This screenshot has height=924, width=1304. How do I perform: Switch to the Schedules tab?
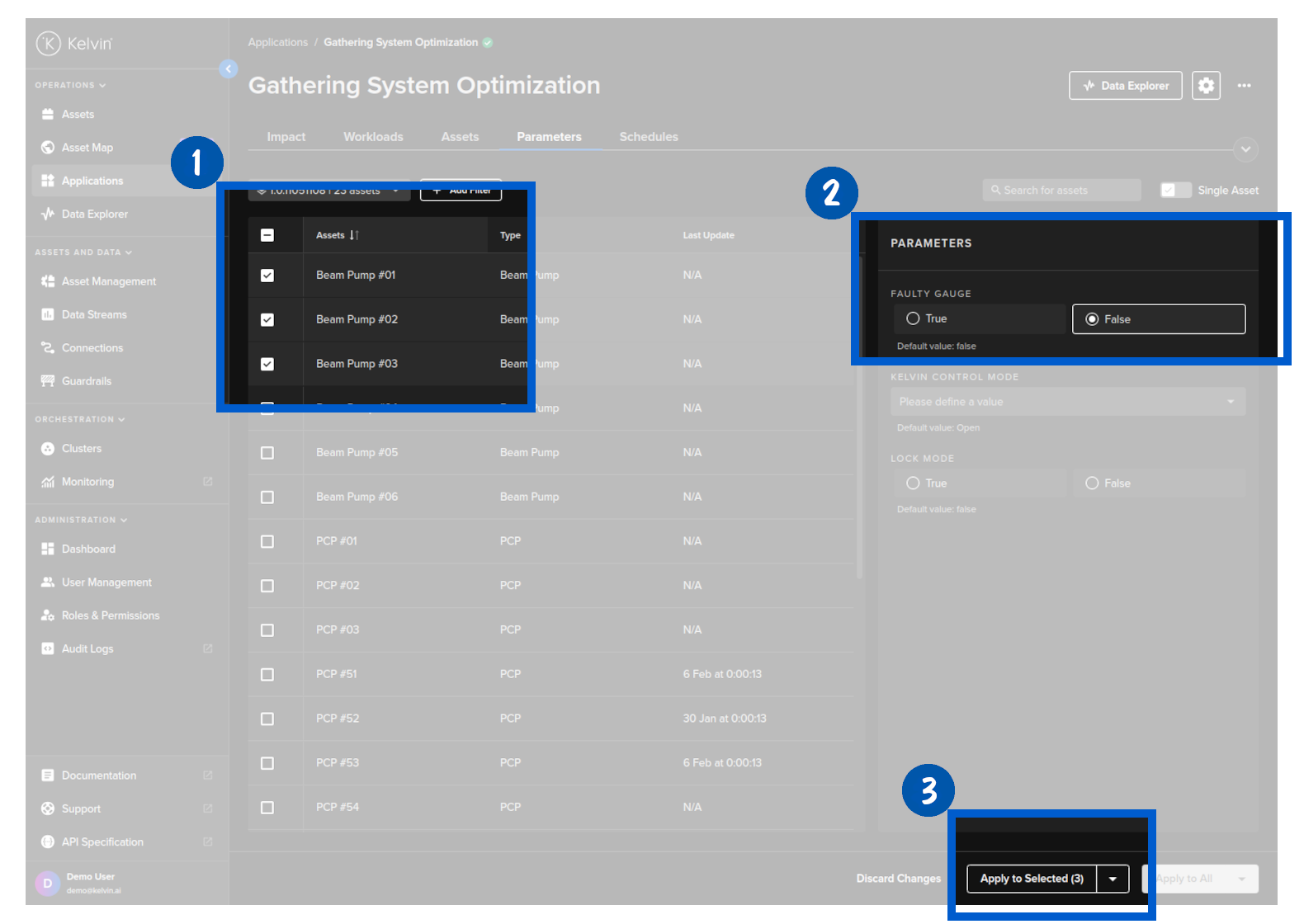649,137
